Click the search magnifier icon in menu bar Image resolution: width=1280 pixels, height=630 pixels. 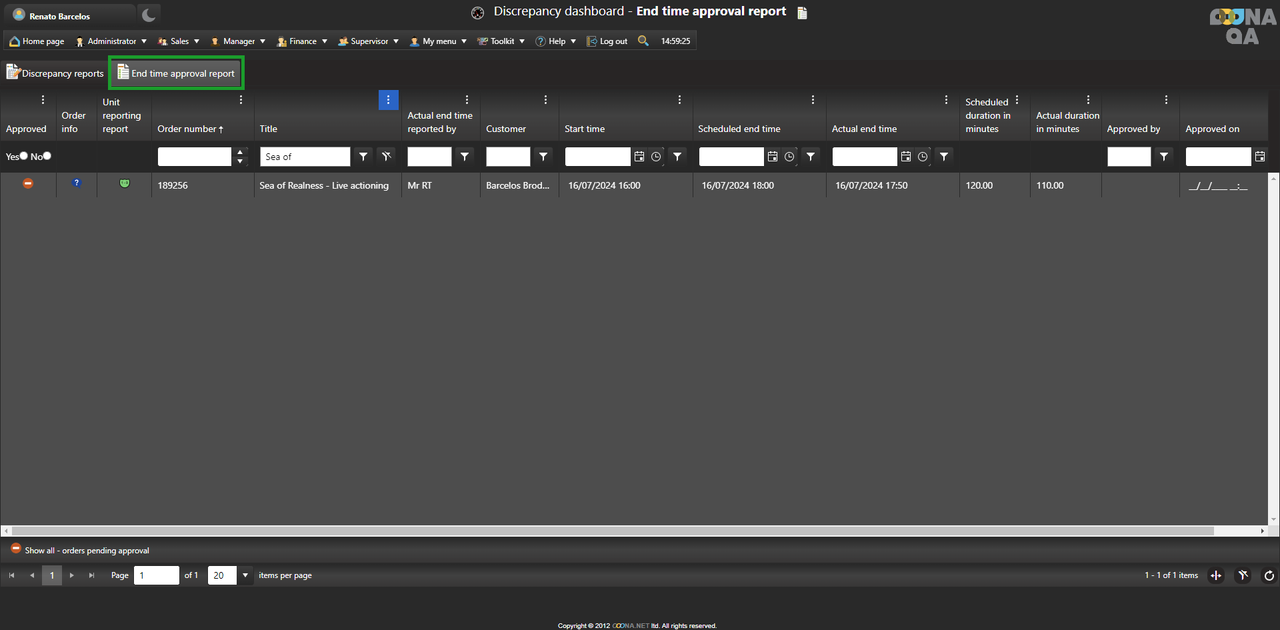[x=643, y=41]
